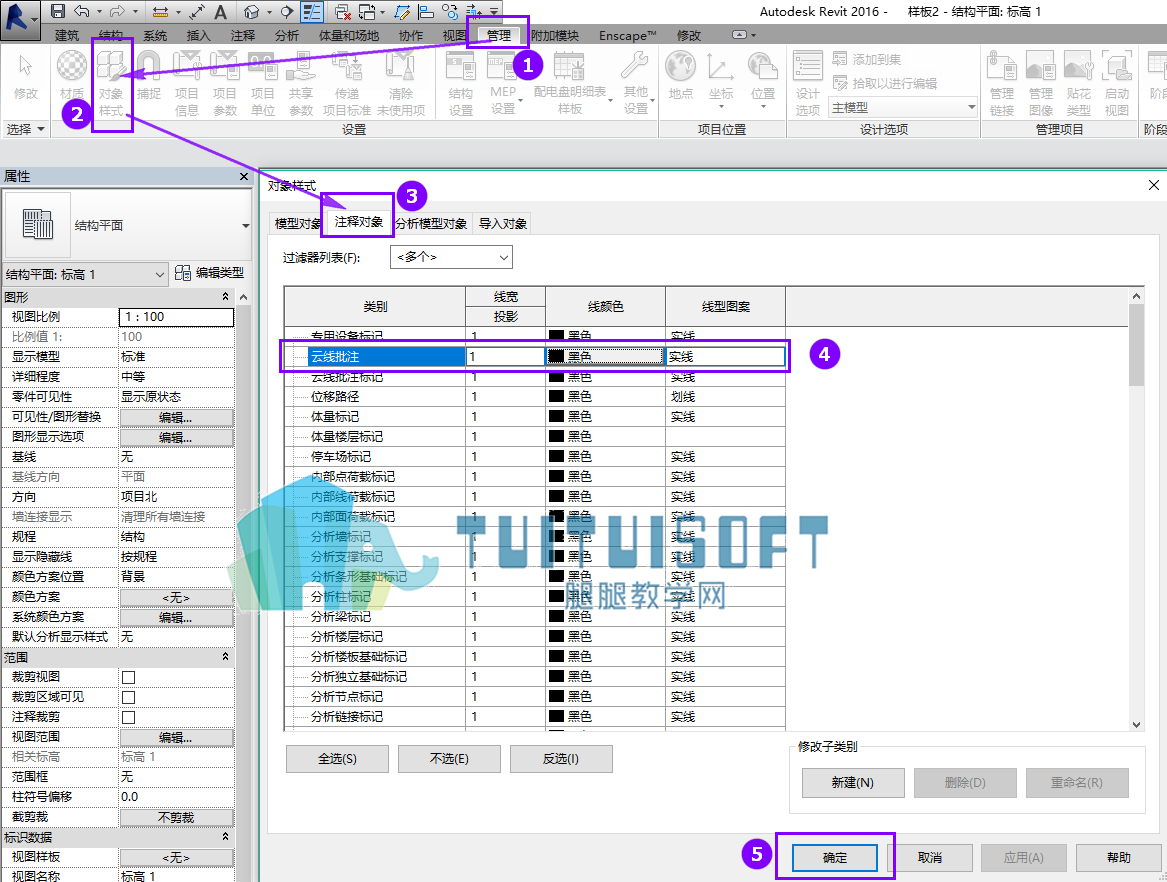Expand the 结构平面: 标高 1 instance dropdown

click(x=85, y=275)
